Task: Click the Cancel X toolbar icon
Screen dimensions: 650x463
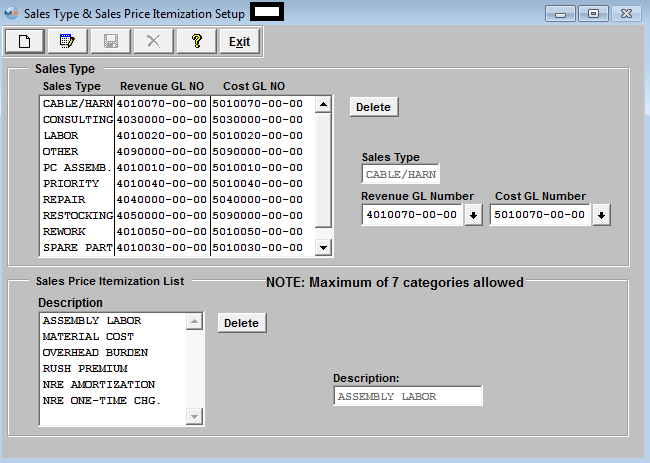Action: [x=154, y=41]
